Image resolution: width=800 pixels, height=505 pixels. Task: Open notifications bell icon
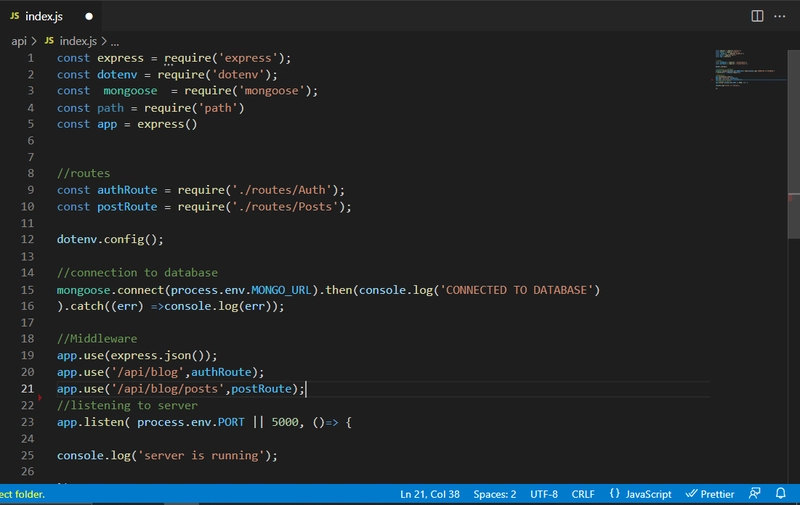point(781,493)
